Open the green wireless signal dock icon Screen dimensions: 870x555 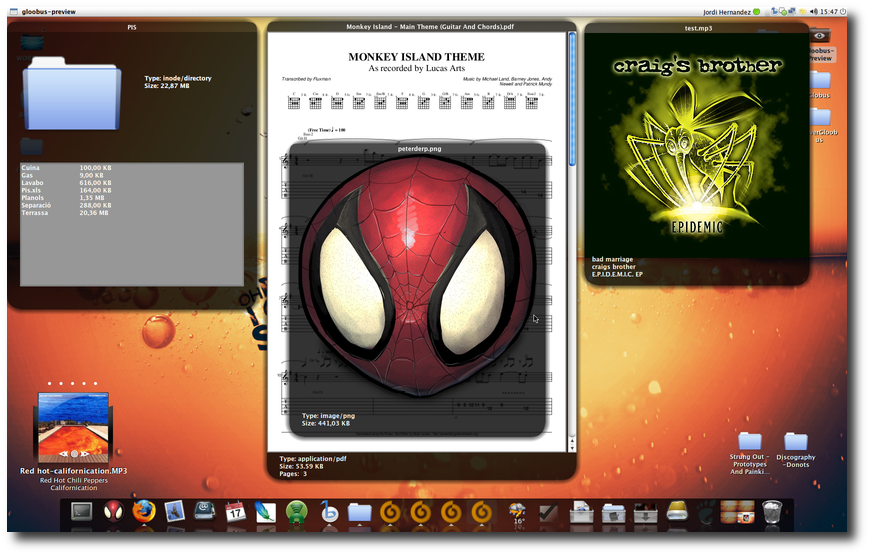(296, 511)
